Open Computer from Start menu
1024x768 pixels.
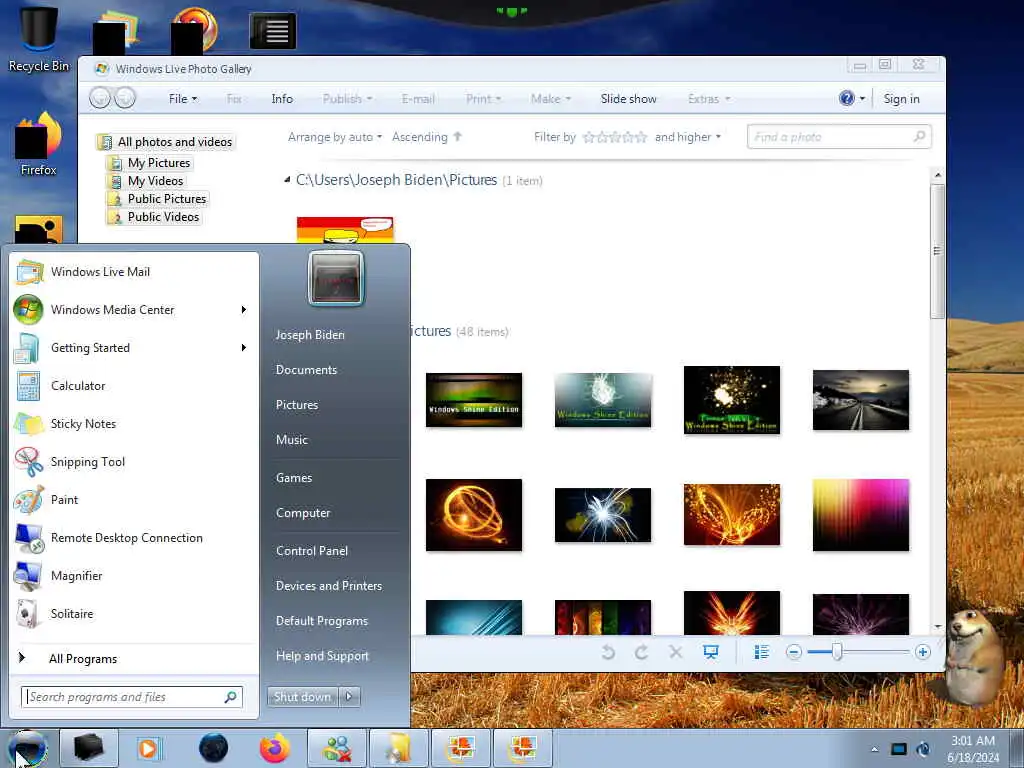tap(302, 513)
